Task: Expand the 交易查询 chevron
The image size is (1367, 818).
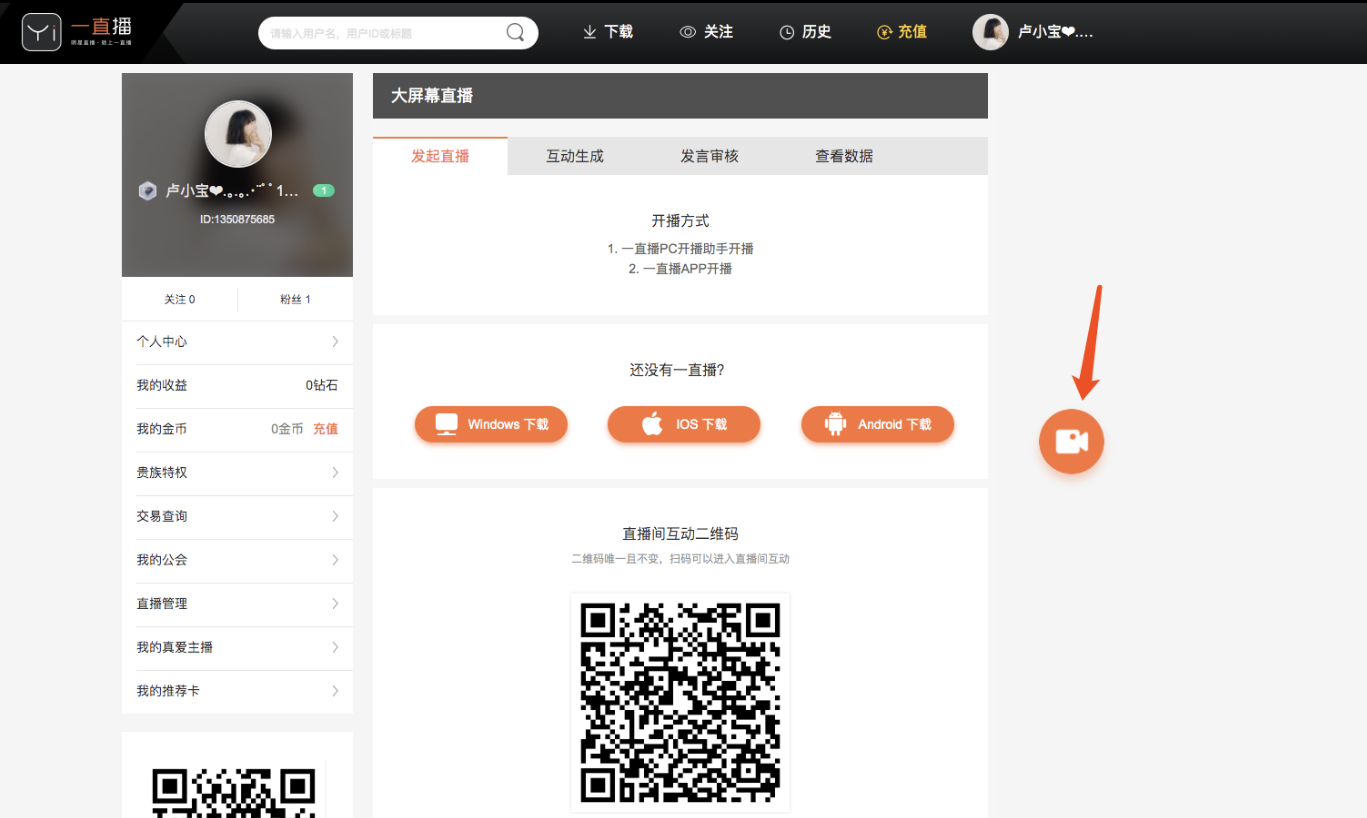Action: (x=335, y=516)
